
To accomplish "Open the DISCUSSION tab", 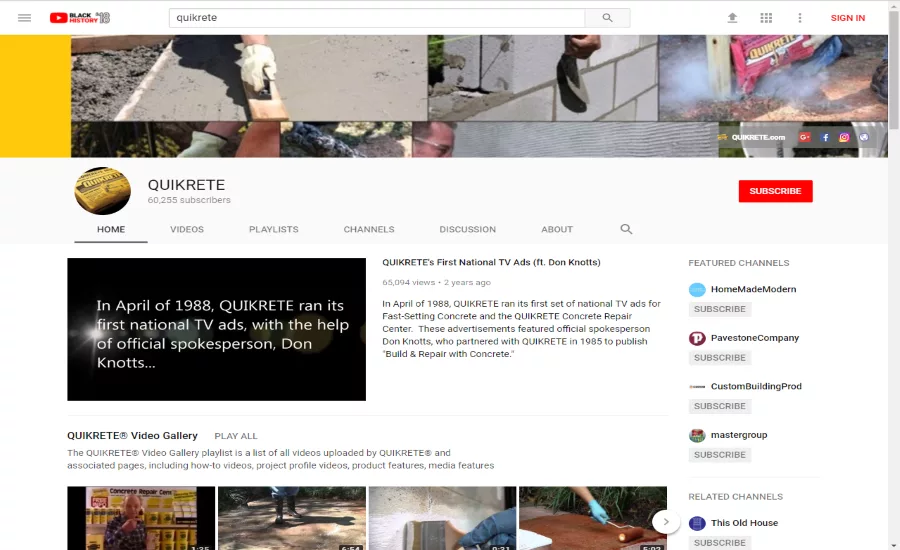I will pos(468,229).
